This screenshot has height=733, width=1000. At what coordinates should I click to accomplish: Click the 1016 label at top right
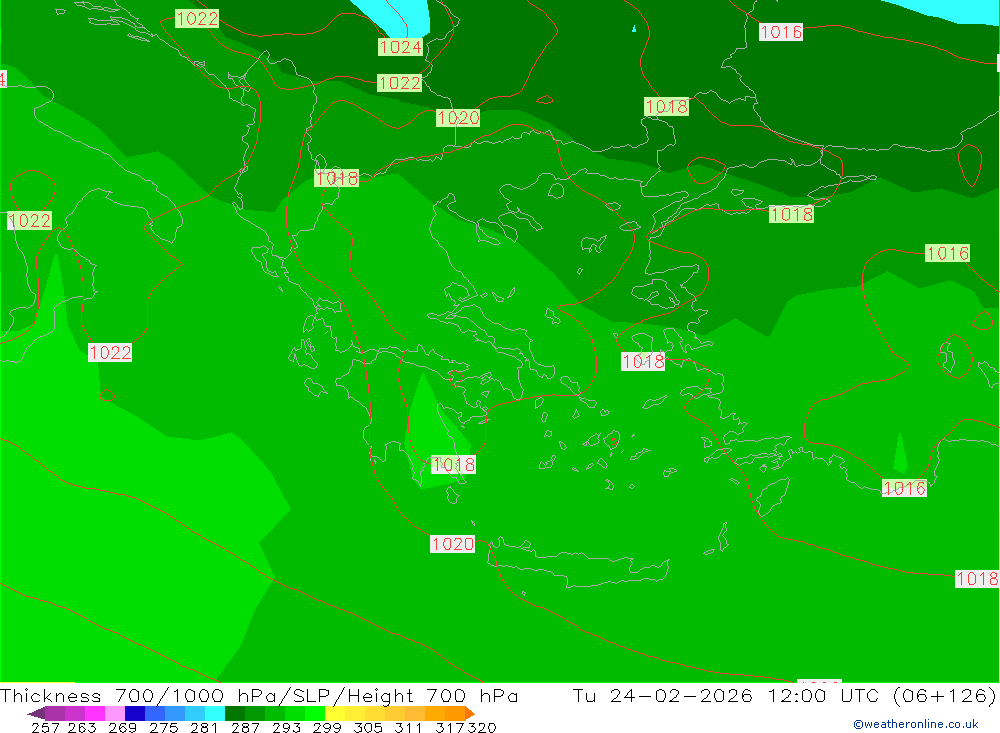781,32
